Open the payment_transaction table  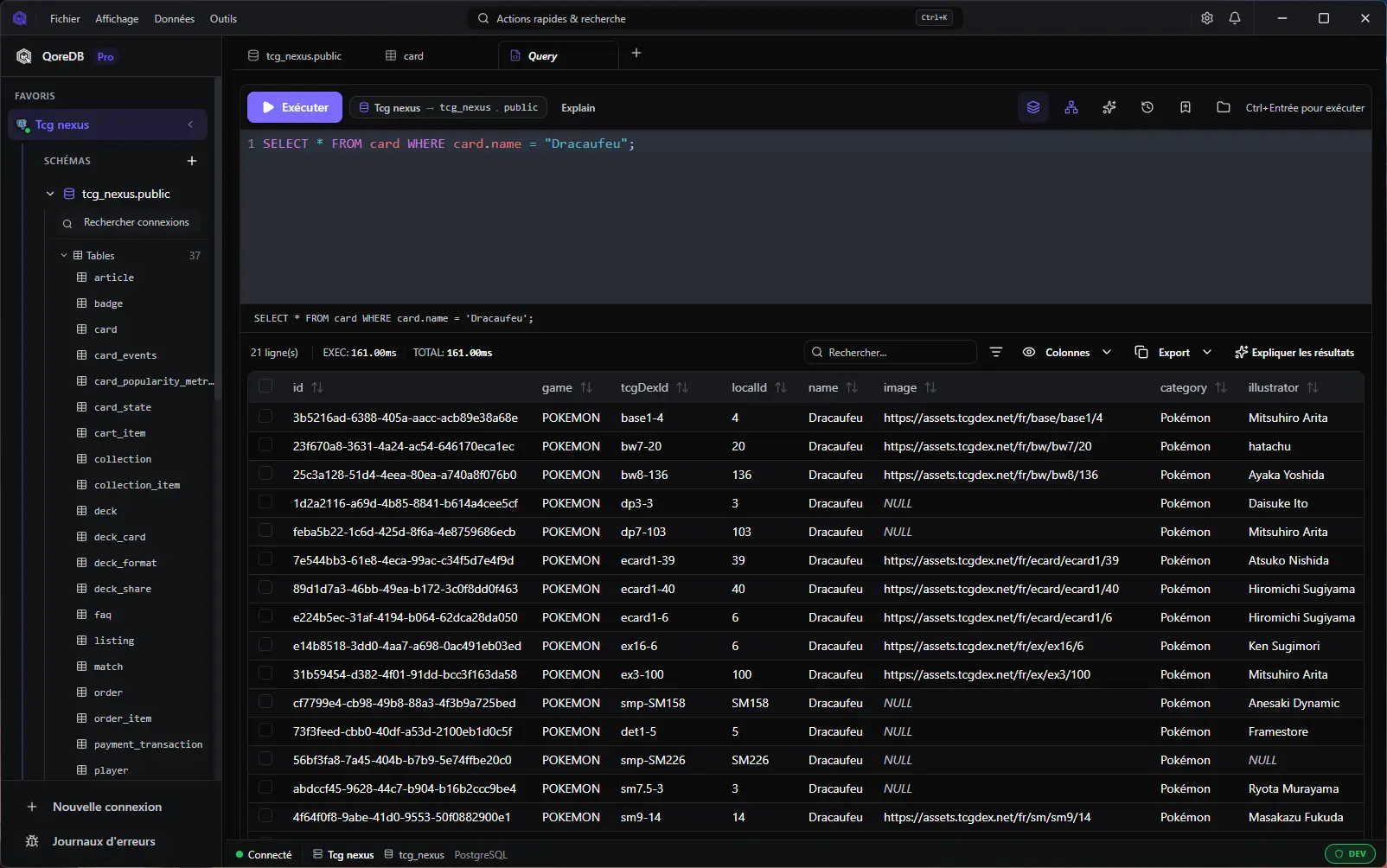point(148,744)
